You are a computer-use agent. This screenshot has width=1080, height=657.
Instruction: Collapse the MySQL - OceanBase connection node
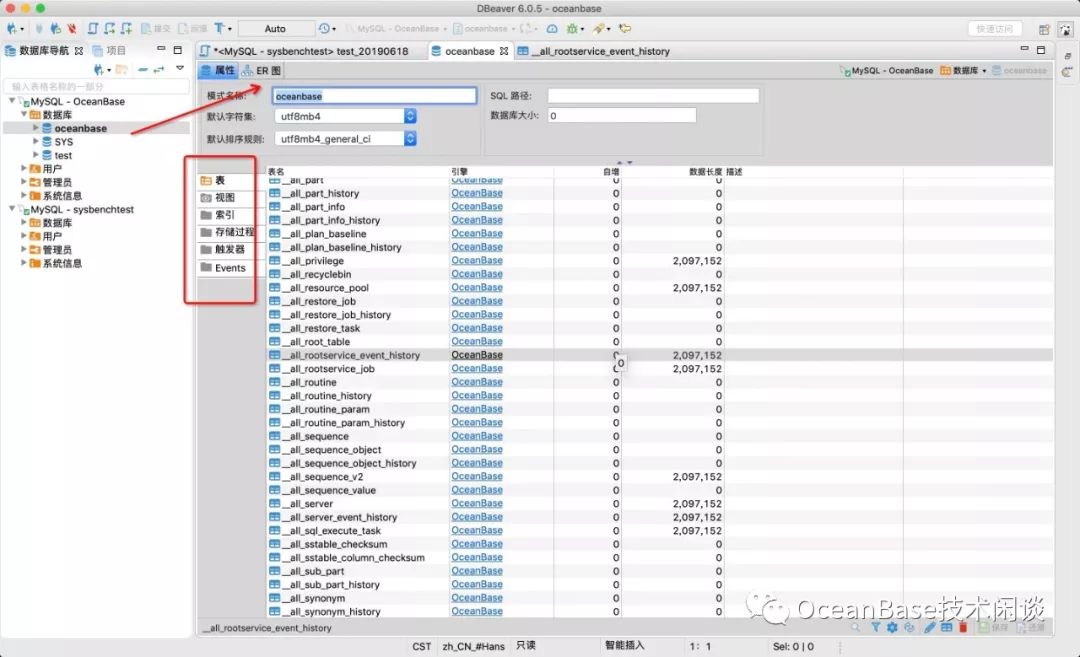12,102
